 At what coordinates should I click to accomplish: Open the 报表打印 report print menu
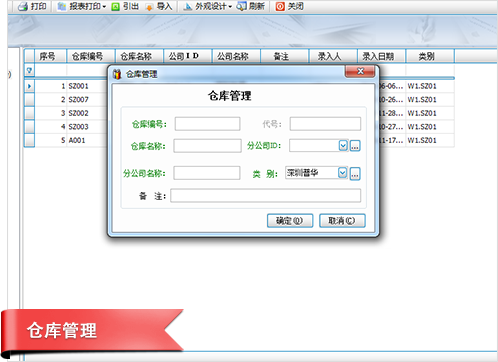tap(82, 6)
